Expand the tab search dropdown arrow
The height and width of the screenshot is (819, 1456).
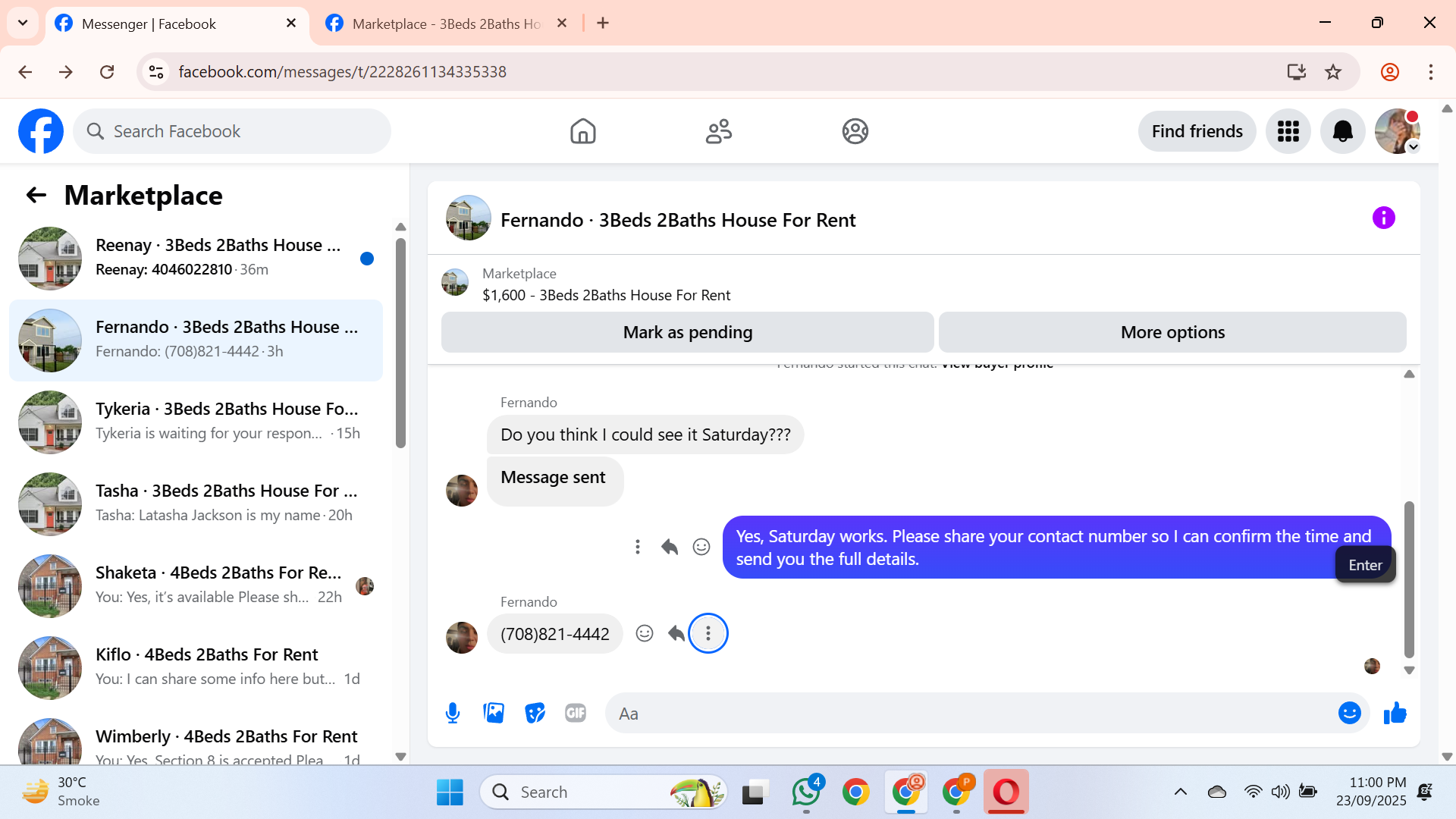pyautogui.click(x=23, y=23)
